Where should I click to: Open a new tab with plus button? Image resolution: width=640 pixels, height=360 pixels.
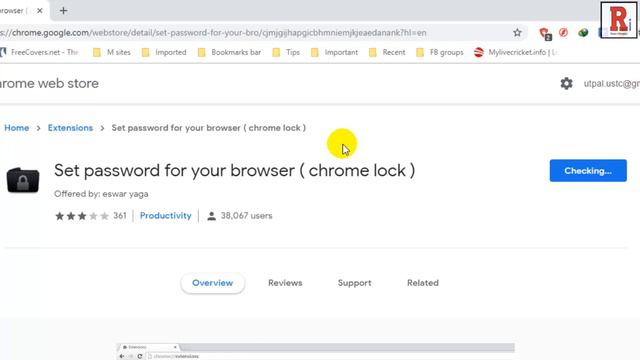pyautogui.click(x=63, y=11)
